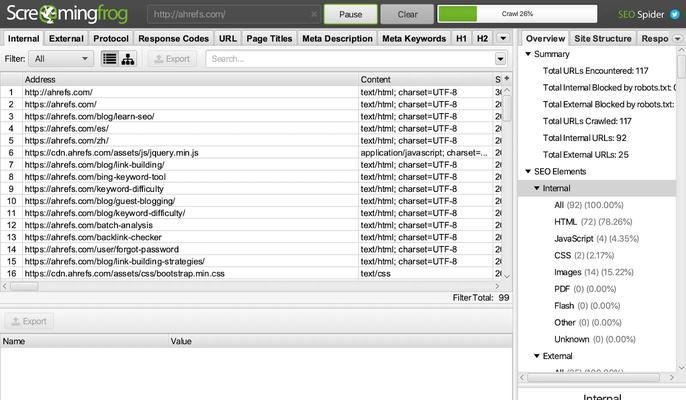
Task: Select the Other (0) filter item
Action: (588, 322)
